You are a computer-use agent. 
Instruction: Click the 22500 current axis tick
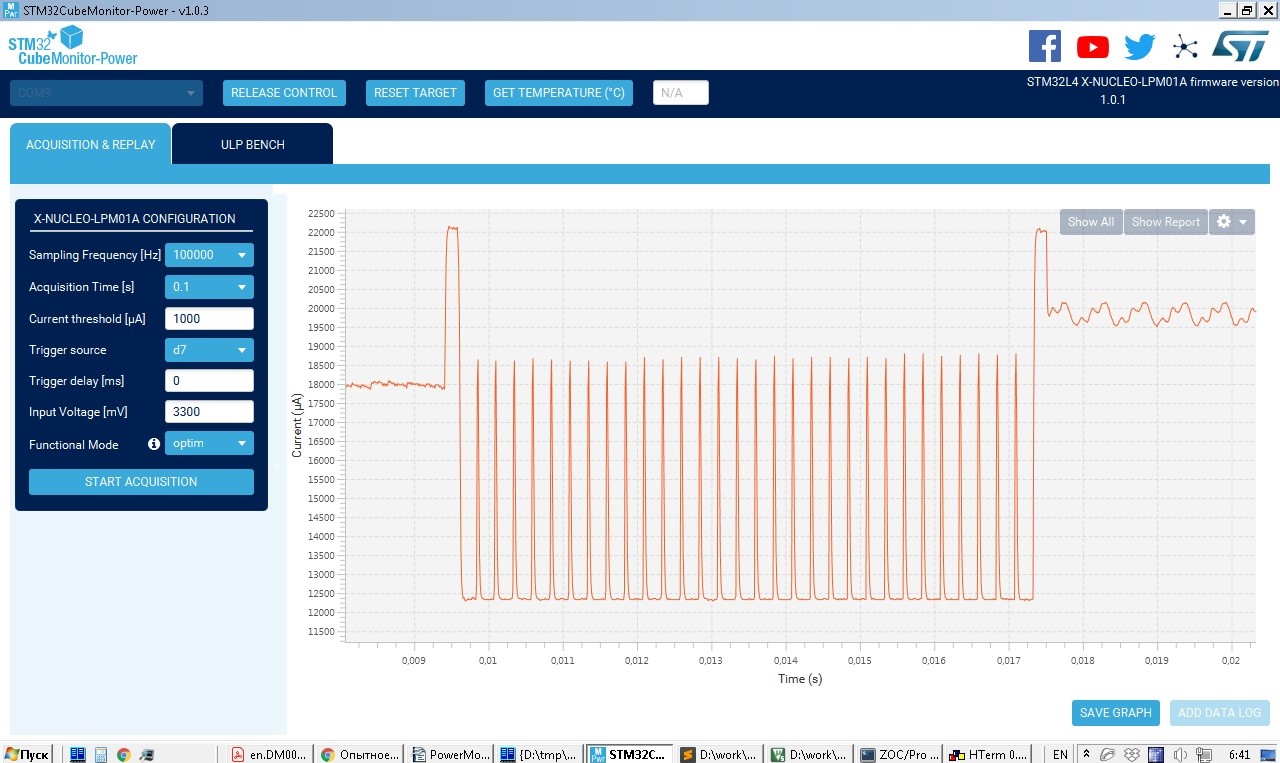322,213
